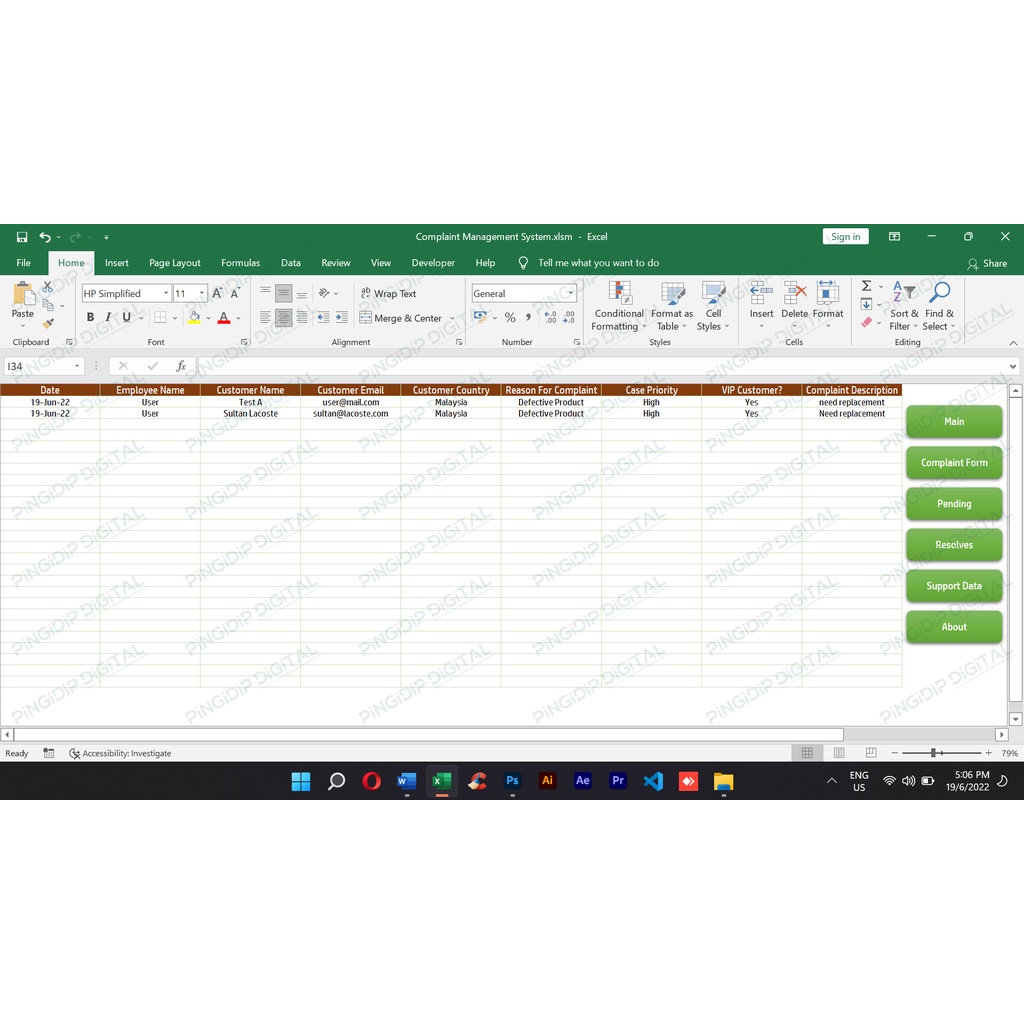This screenshot has height=1024, width=1024.
Task: Click the Delete cells icon
Action: (x=794, y=293)
